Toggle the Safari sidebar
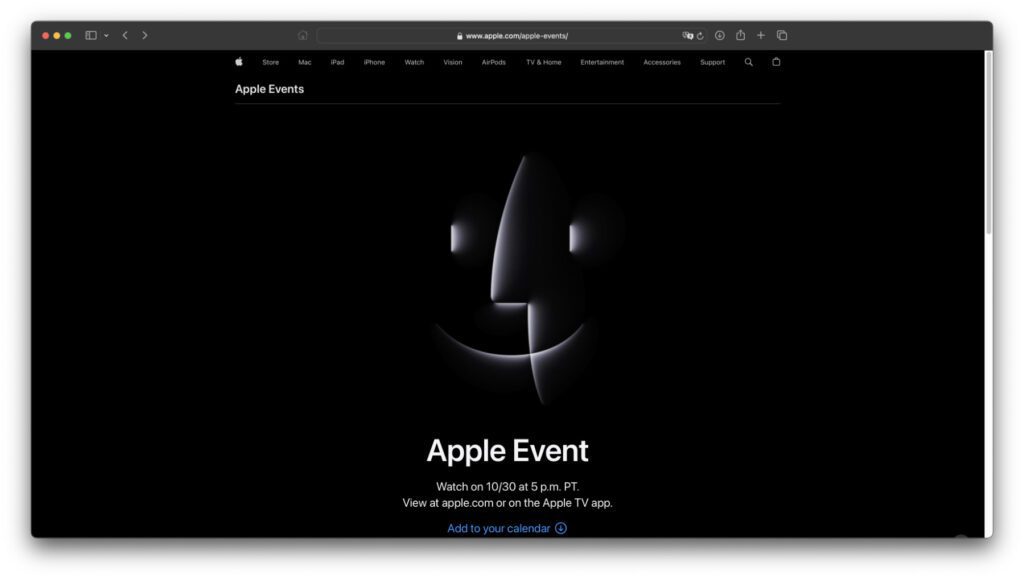Screen dimensions: 1024x579 [x=91, y=35]
